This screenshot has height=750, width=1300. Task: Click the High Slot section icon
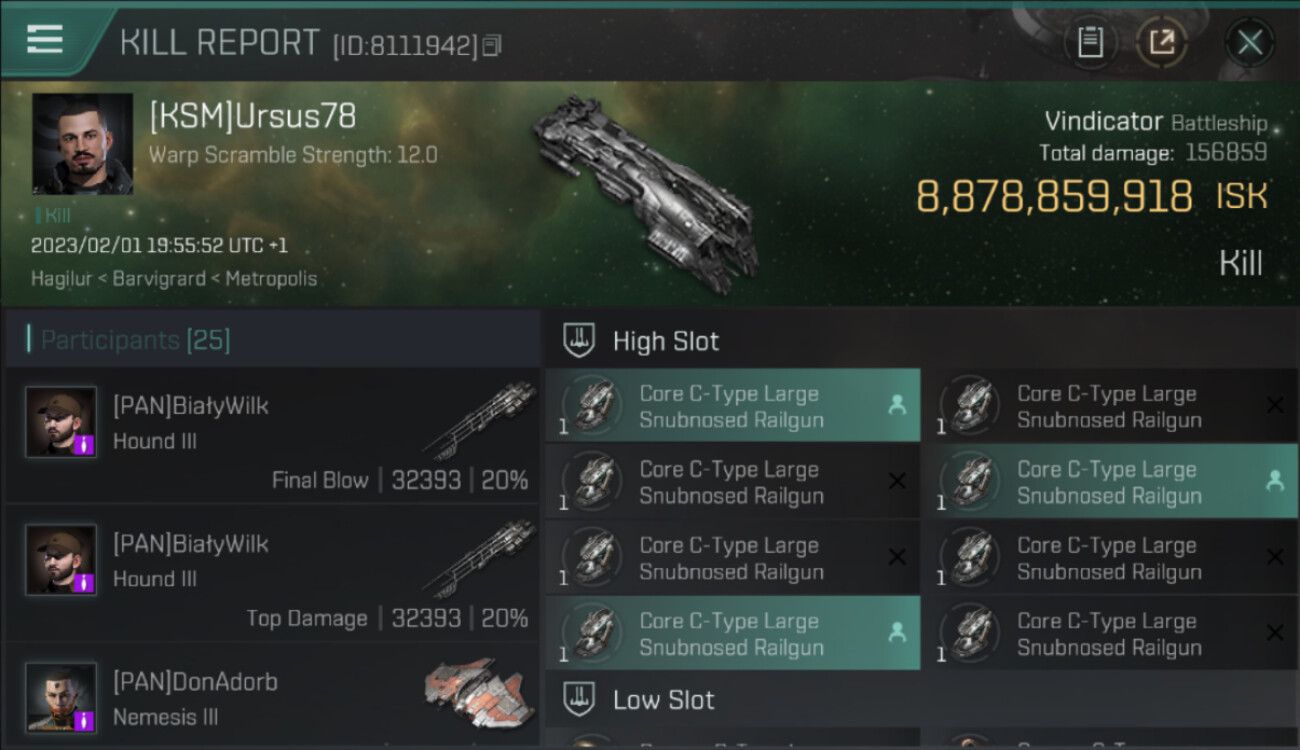[579, 341]
